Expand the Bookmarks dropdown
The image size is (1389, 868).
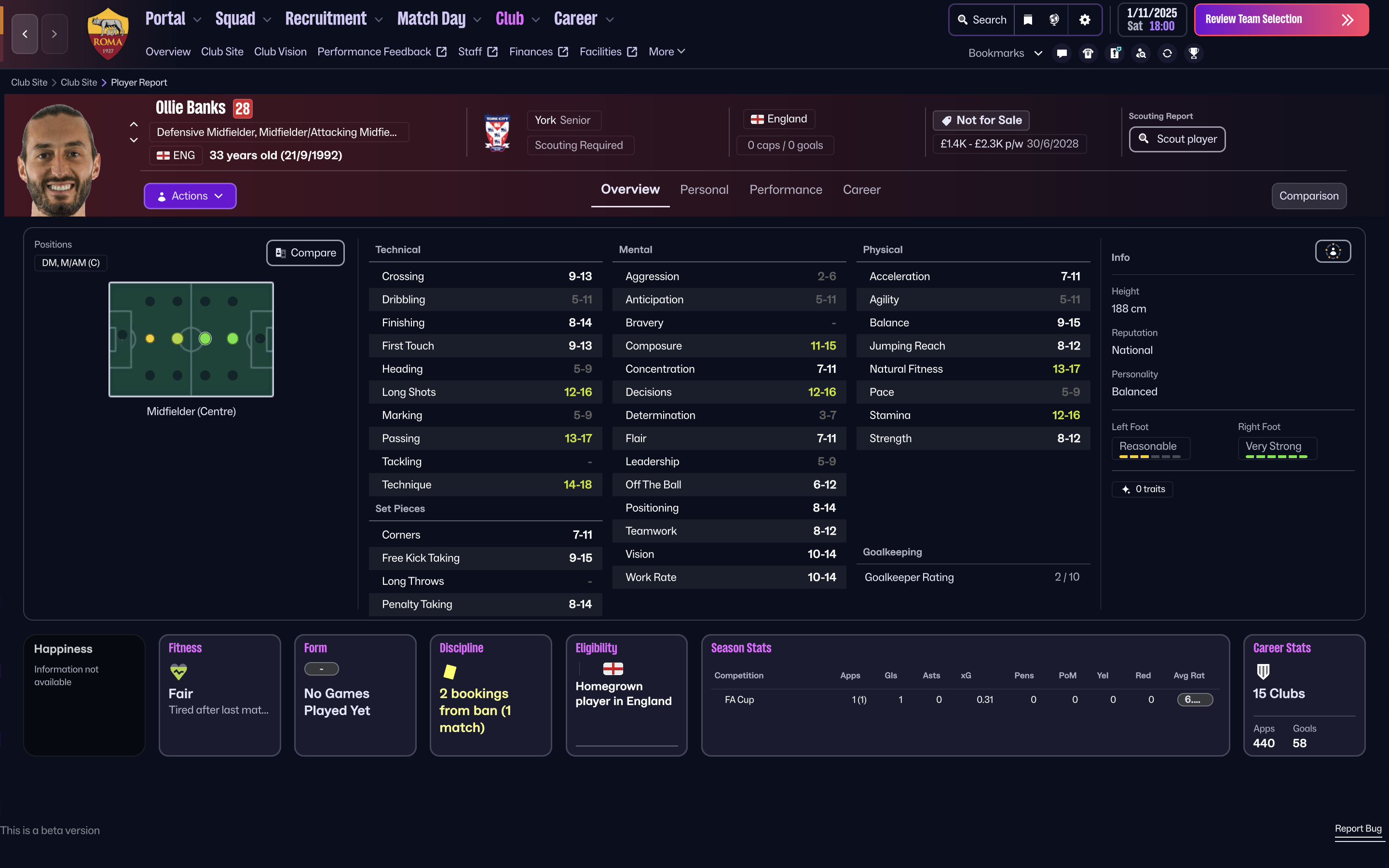coord(1005,53)
